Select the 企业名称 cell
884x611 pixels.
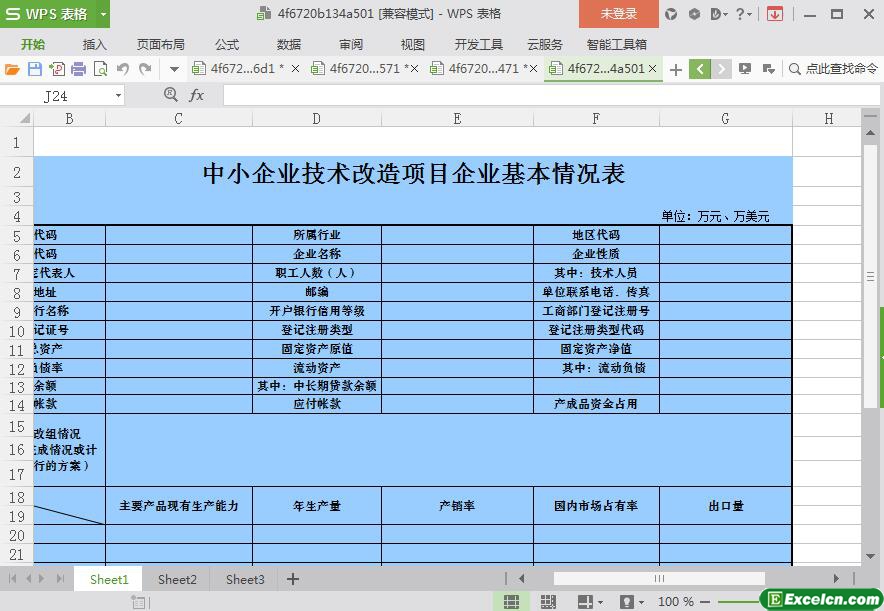(317, 254)
